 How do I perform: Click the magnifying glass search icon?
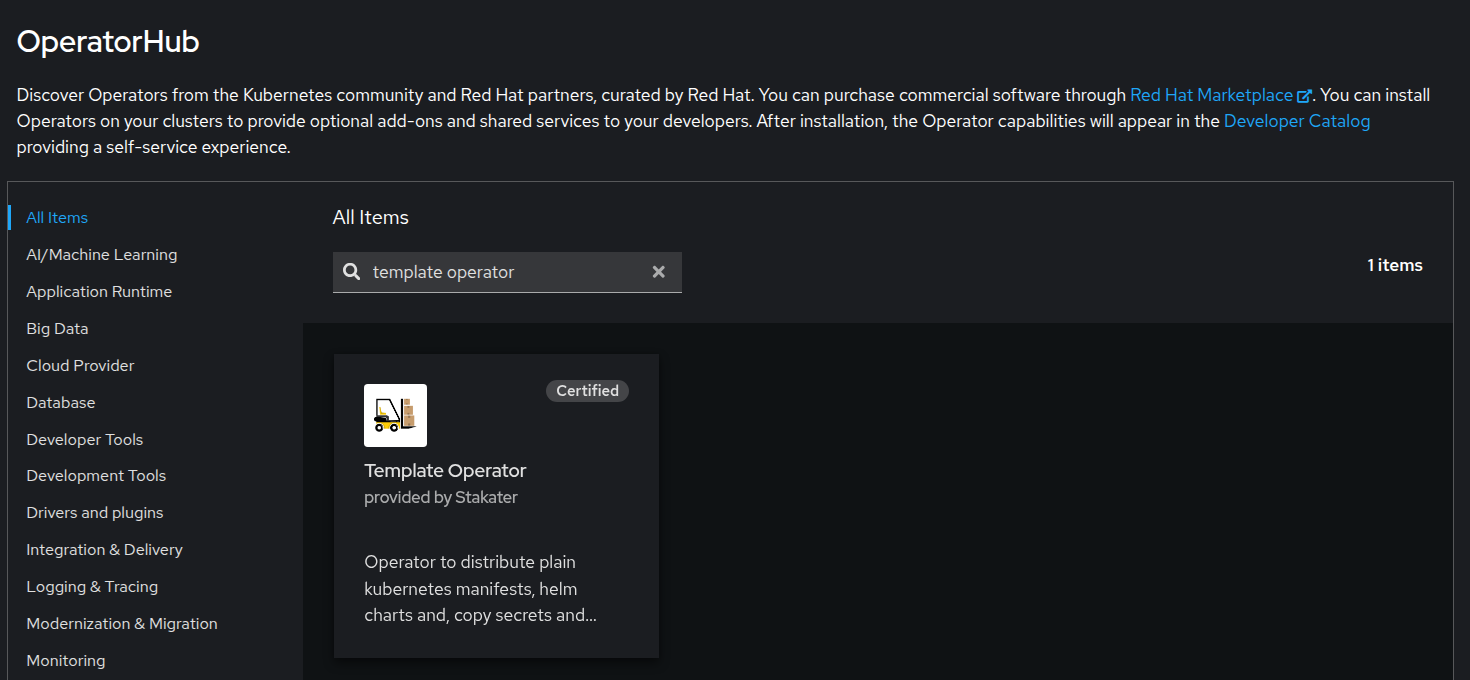[x=352, y=272]
